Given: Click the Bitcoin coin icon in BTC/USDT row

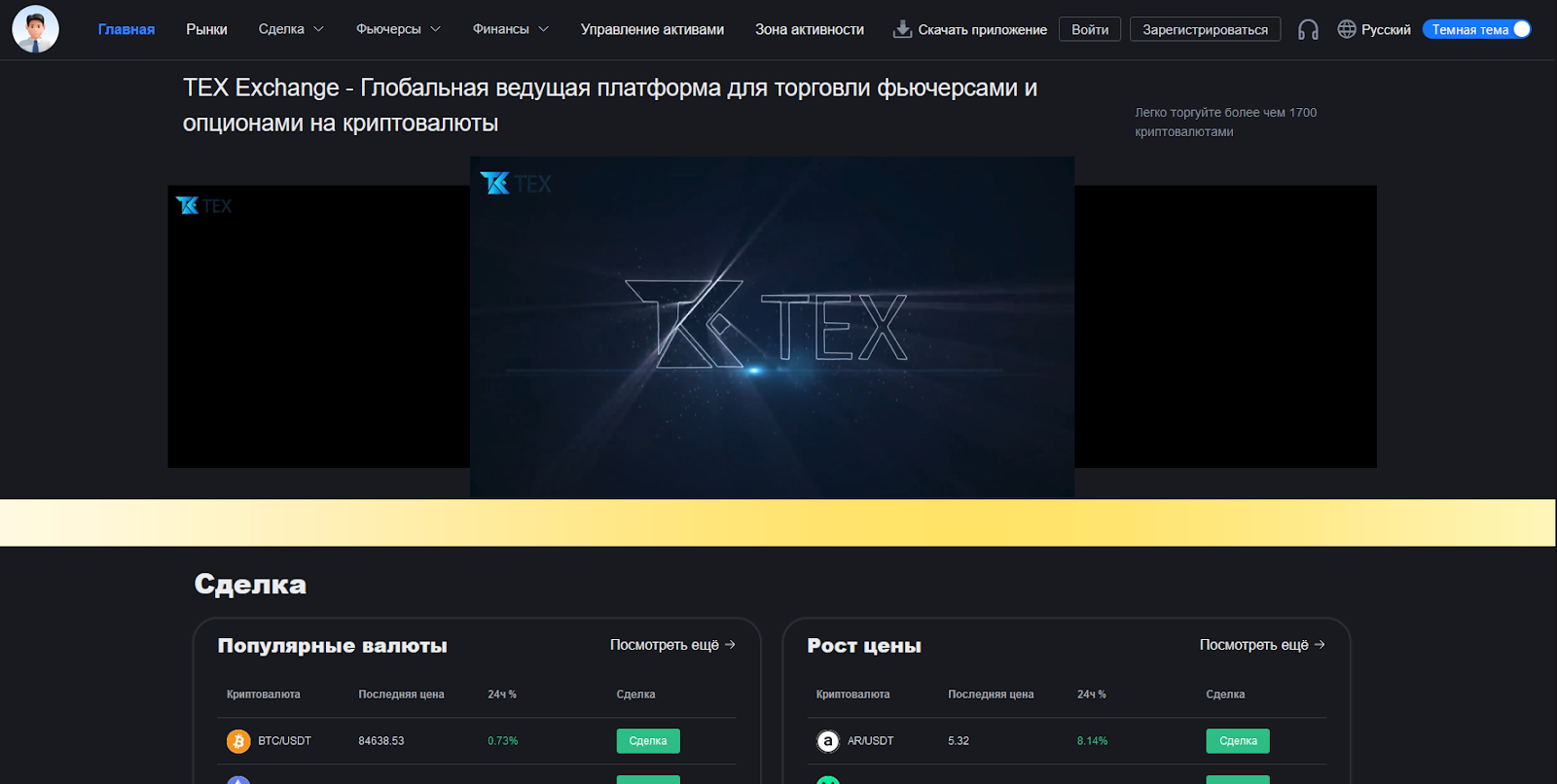Looking at the screenshot, I should (238, 741).
